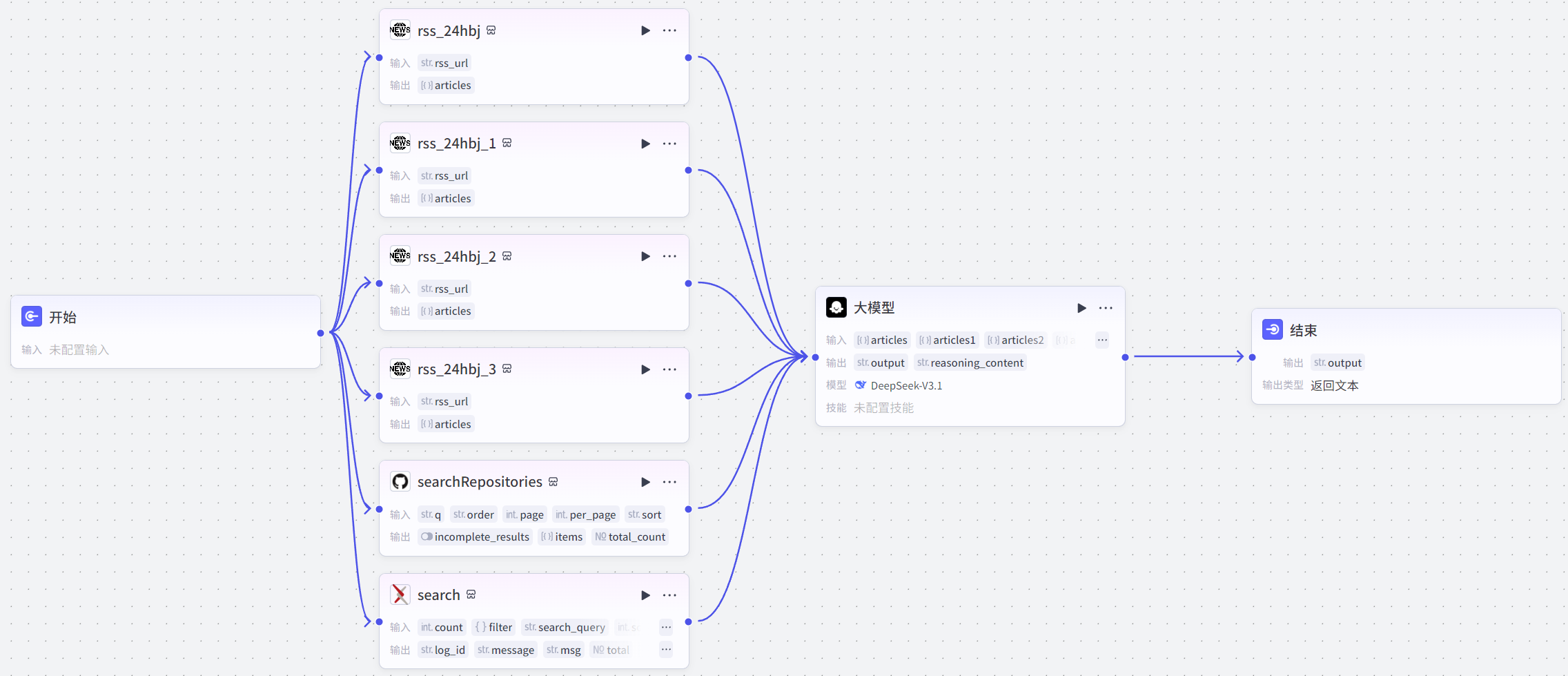
Task: Expand hidden input parameters of search node
Action: (x=666, y=627)
